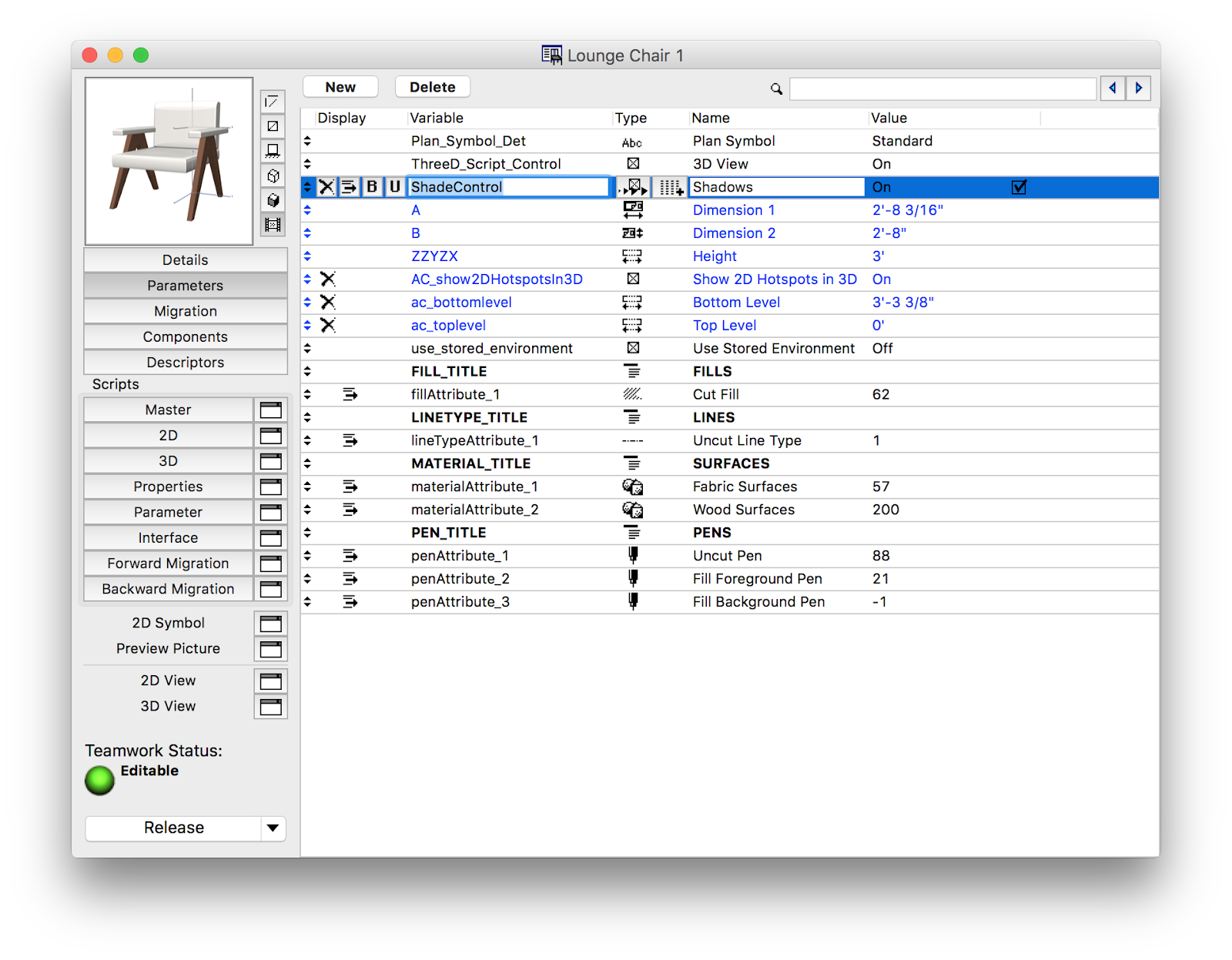Image resolution: width=1232 pixels, height=960 pixels.
Task: Click the reorder arrows for ZZYZX row
Action: point(307,256)
